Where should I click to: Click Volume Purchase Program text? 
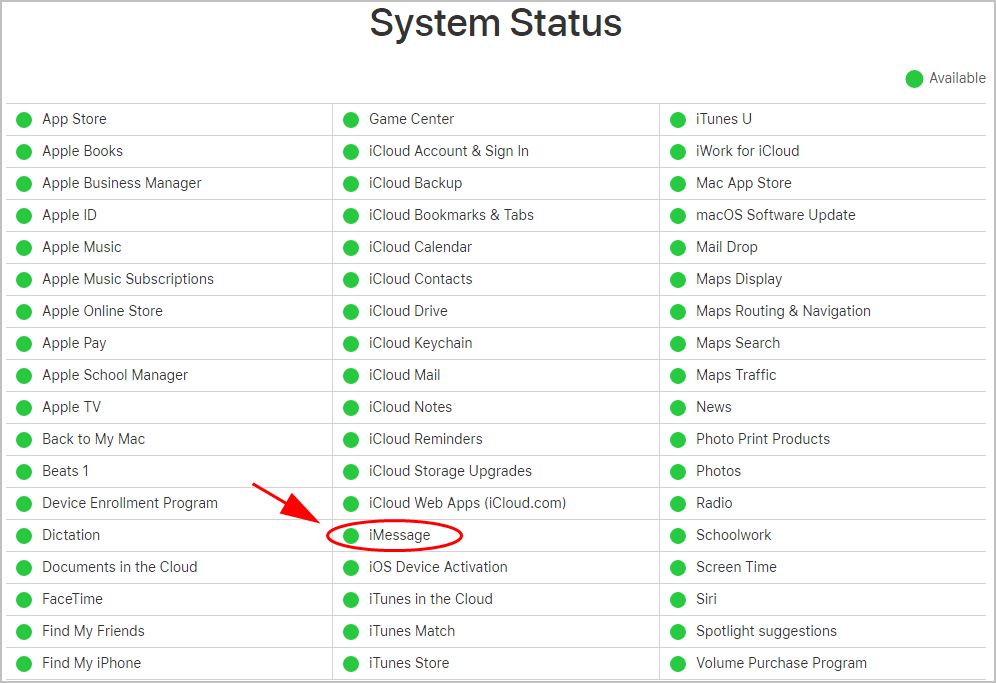[781, 663]
